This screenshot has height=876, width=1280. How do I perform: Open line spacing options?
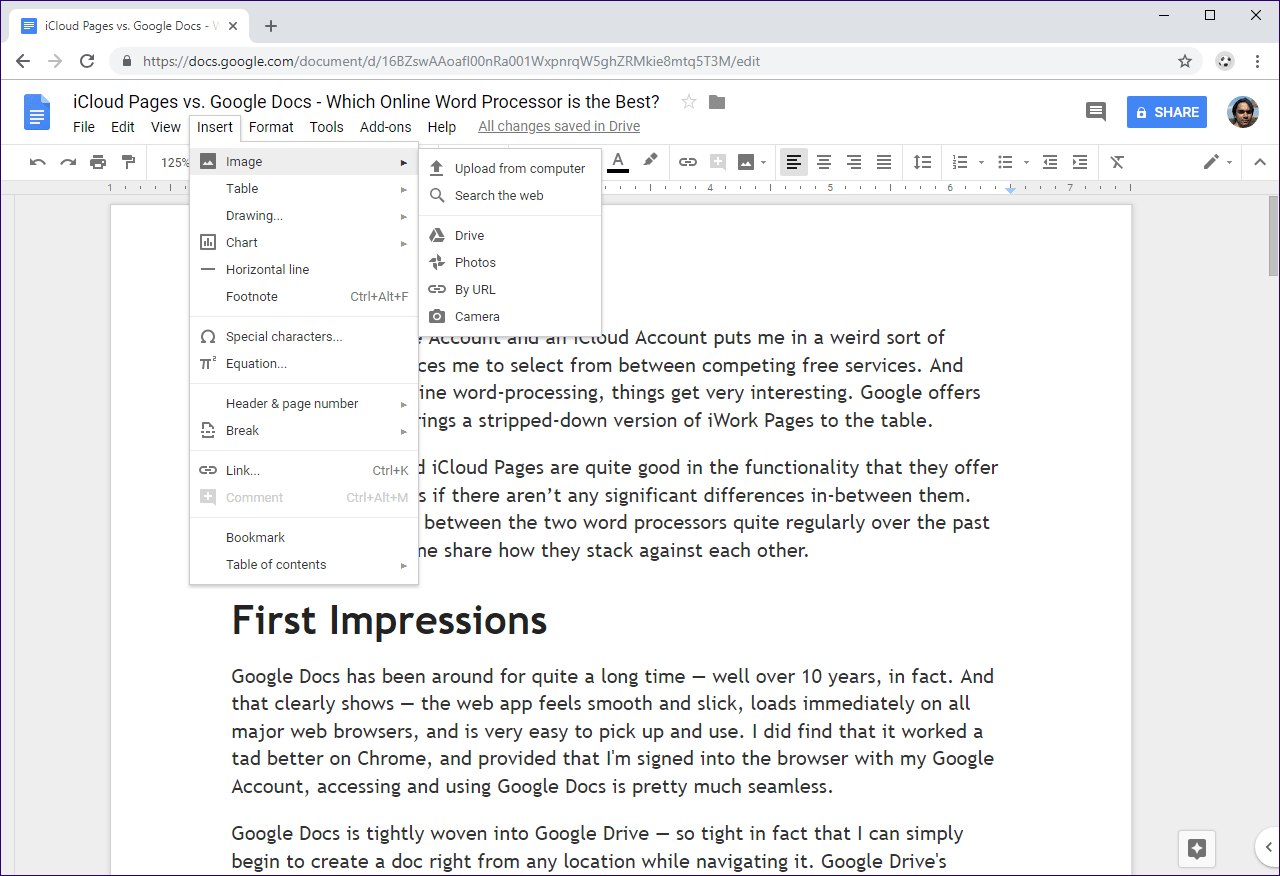922,162
